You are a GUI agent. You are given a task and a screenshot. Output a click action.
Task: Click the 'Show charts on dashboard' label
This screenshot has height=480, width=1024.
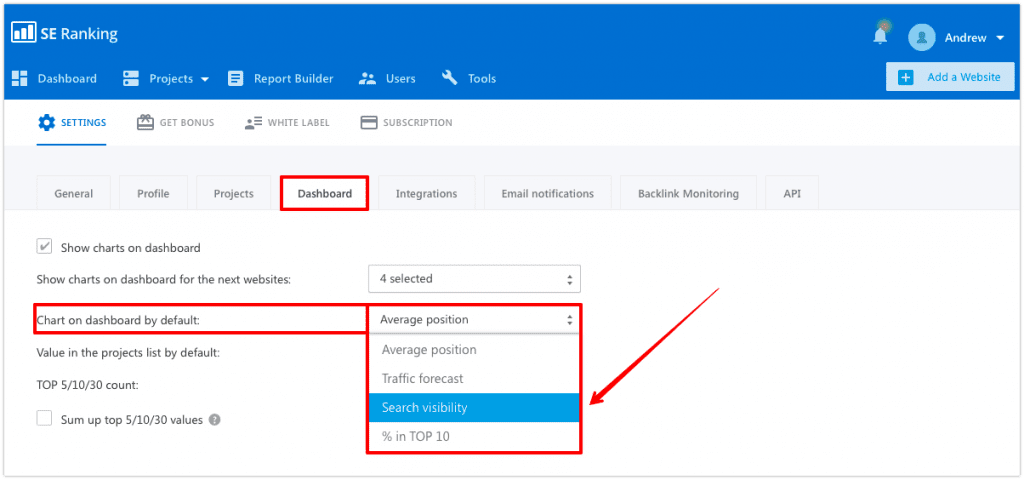click(131, 248)
